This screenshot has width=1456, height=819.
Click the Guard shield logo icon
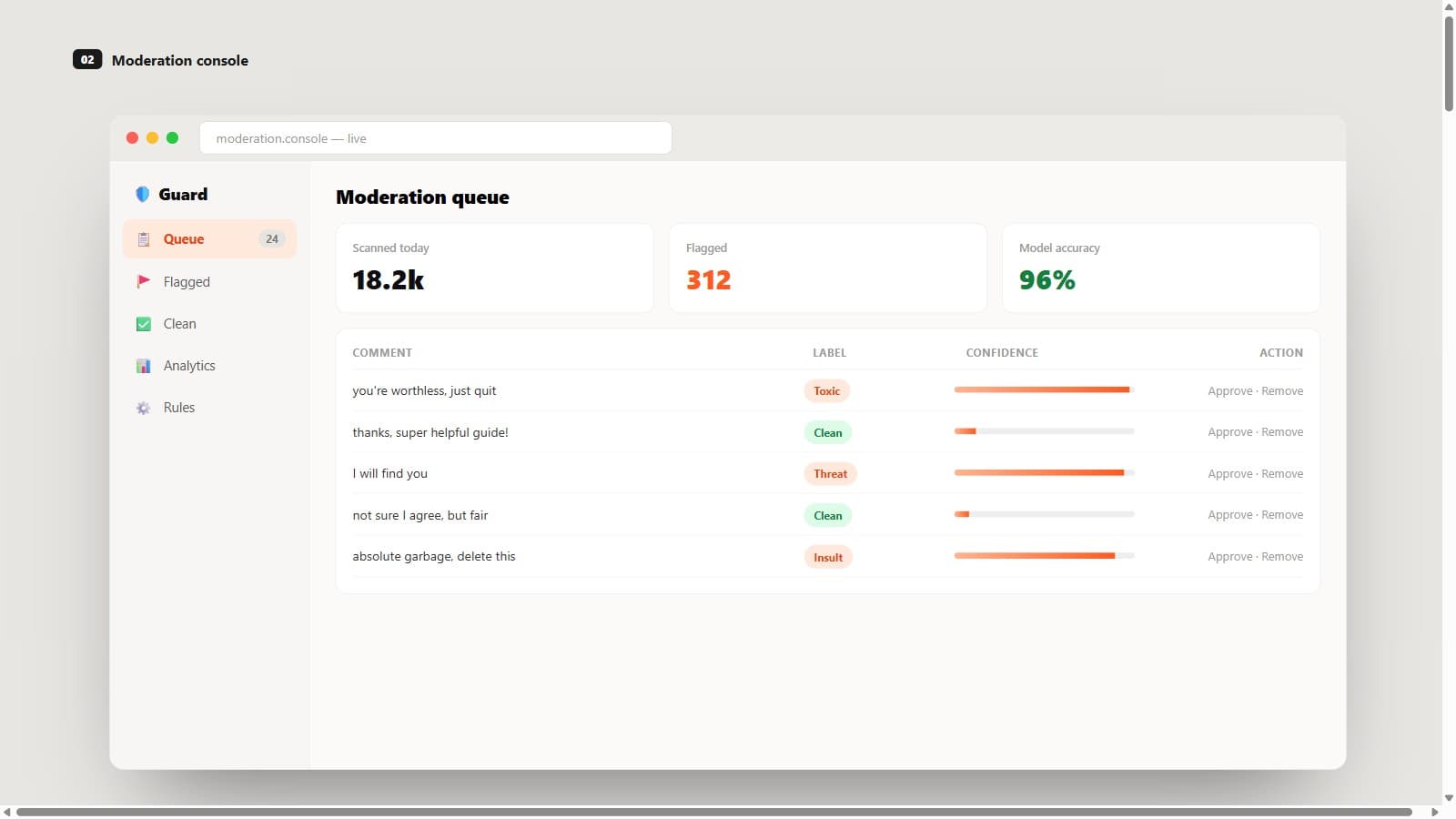(142, 194)
